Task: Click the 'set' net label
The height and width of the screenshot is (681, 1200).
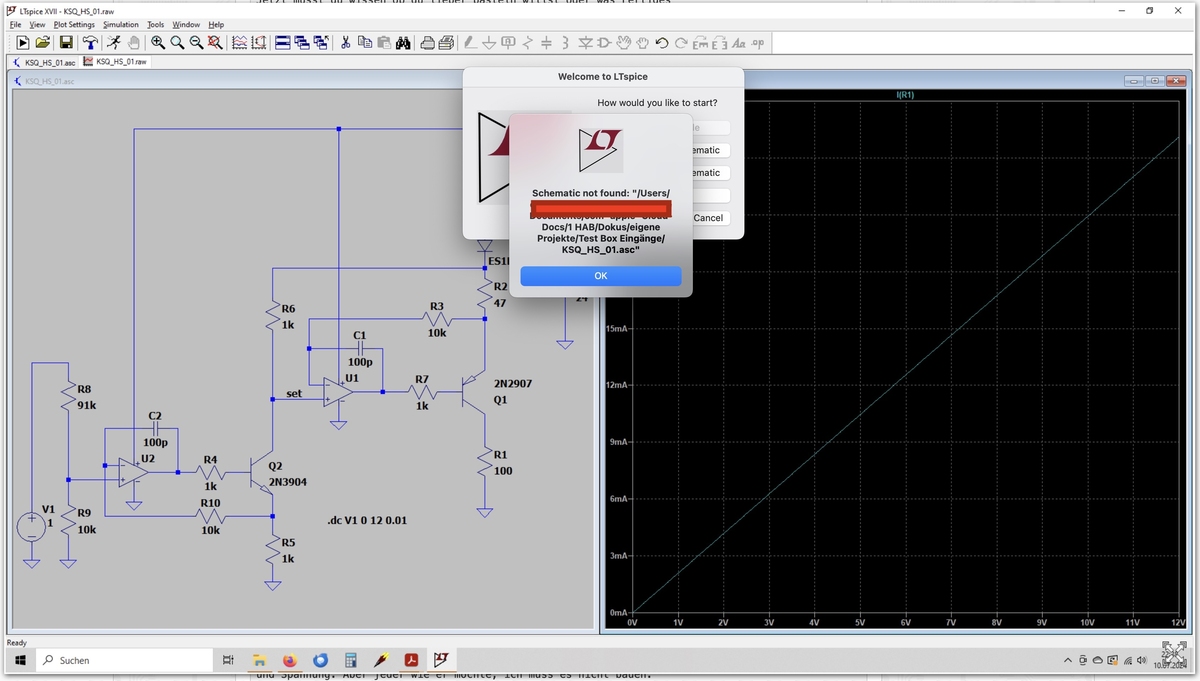Action: tap(294, 393)
